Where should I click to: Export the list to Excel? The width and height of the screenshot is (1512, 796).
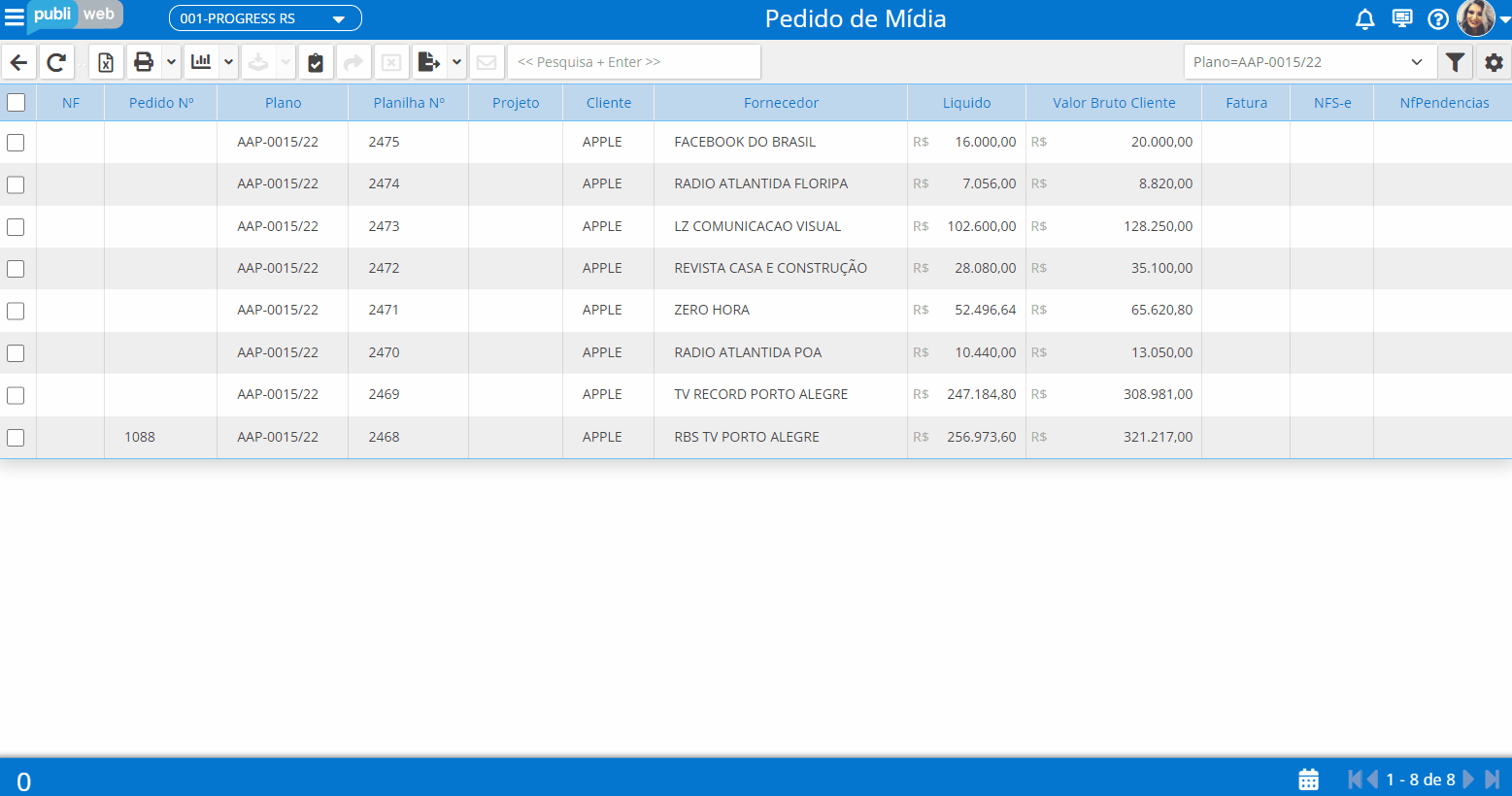pyautogui.click(x=106, y=62)
